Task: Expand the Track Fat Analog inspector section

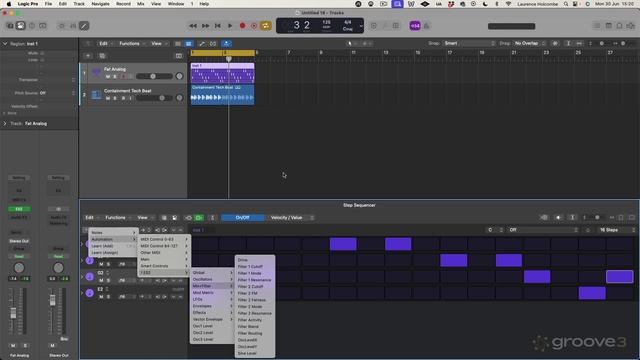Action: tap(5, 123)
